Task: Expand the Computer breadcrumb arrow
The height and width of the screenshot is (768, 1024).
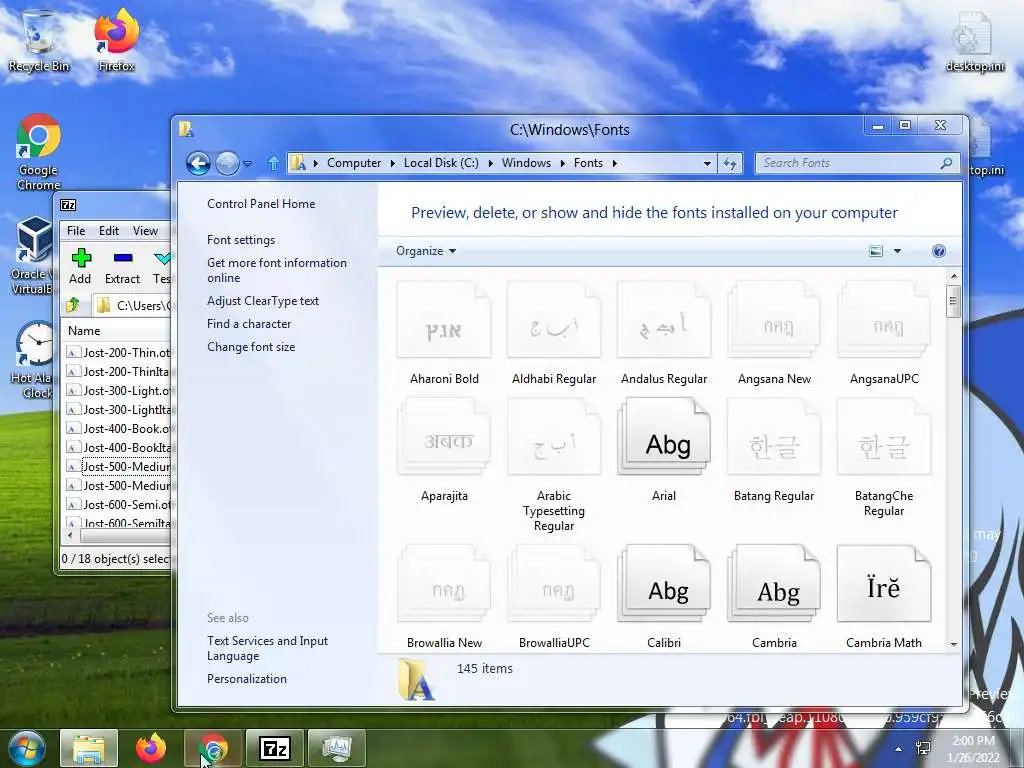Action: tap(392, 163)
